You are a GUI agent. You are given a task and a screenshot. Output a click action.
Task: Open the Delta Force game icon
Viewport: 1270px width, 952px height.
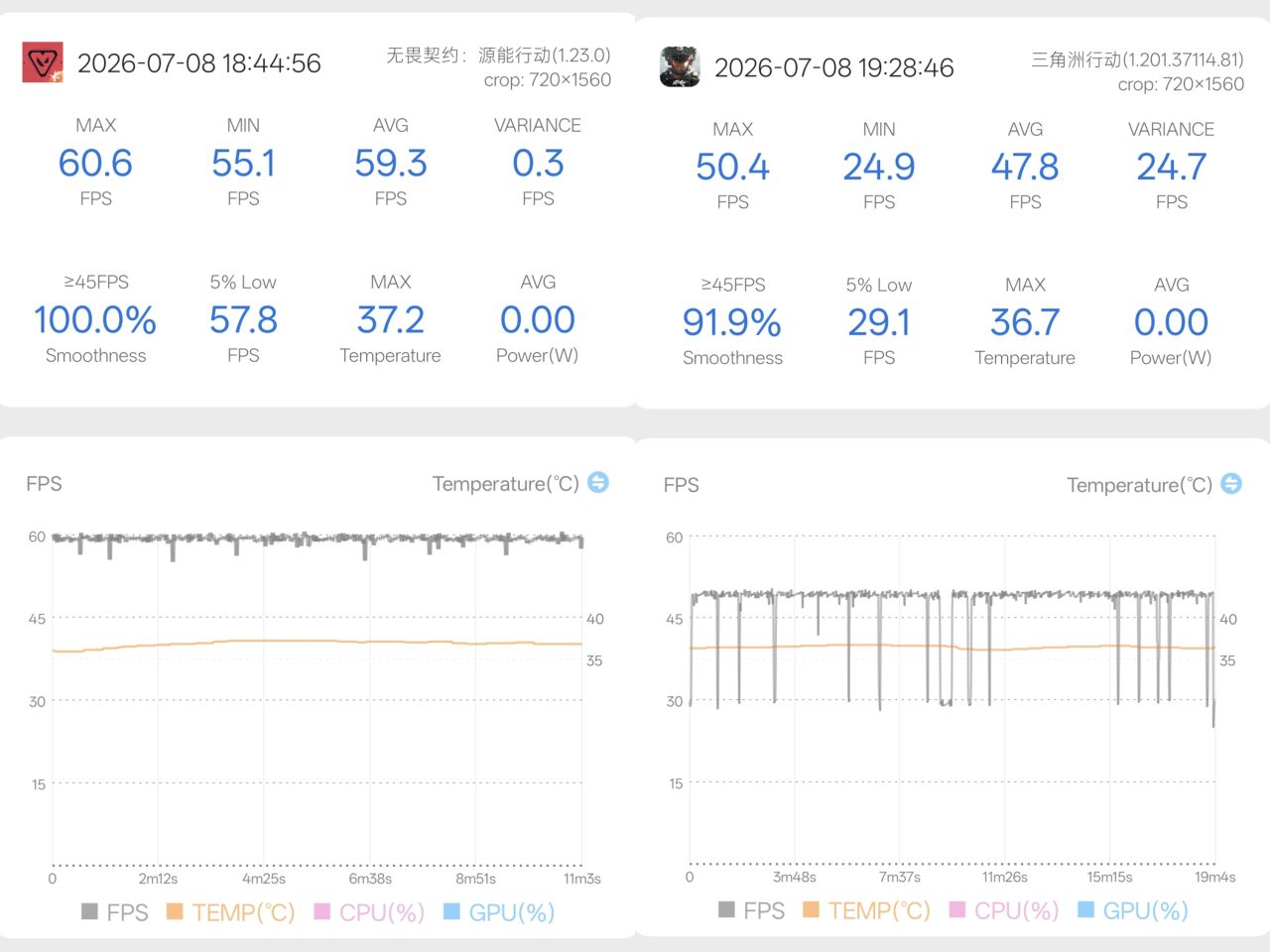[680, 66]
